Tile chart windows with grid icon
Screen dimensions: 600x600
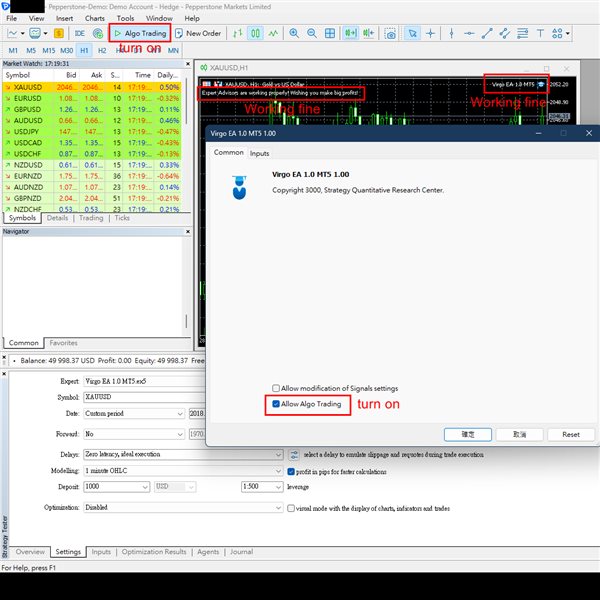pyautogui.click(x=330, y=34)
